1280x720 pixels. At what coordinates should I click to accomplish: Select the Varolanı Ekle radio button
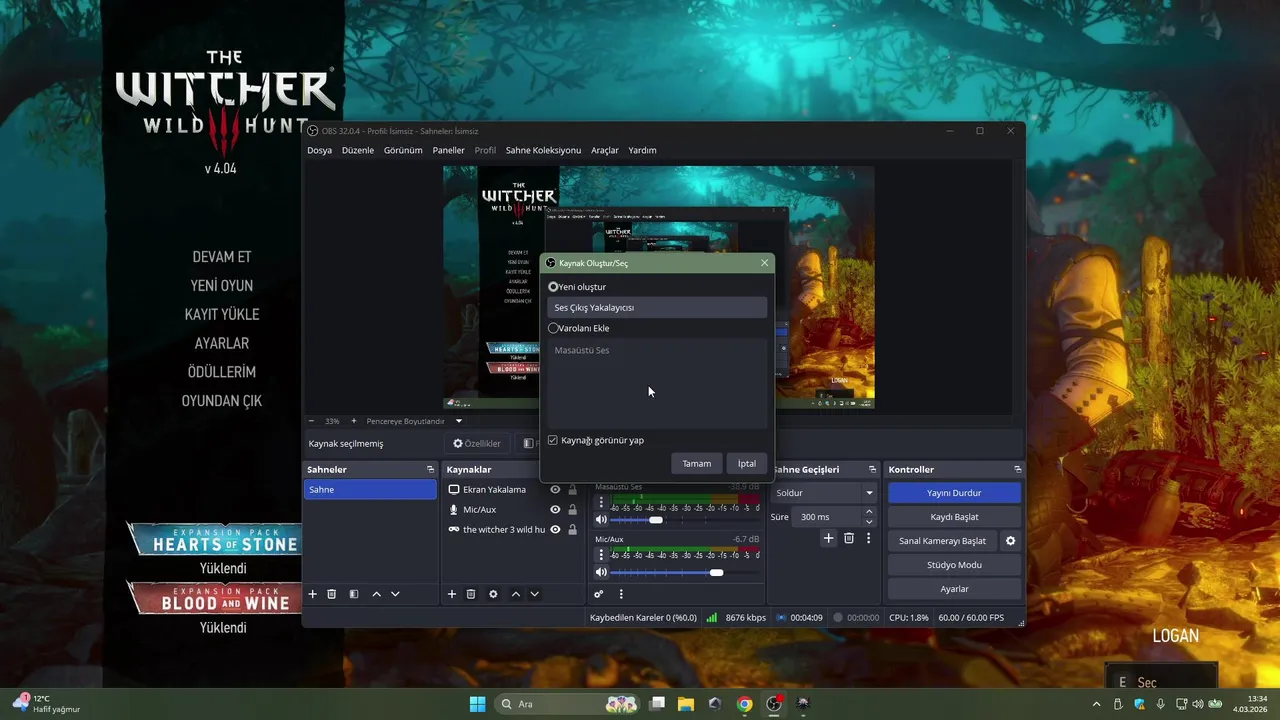pyautogui.click(x=553, y=328)
